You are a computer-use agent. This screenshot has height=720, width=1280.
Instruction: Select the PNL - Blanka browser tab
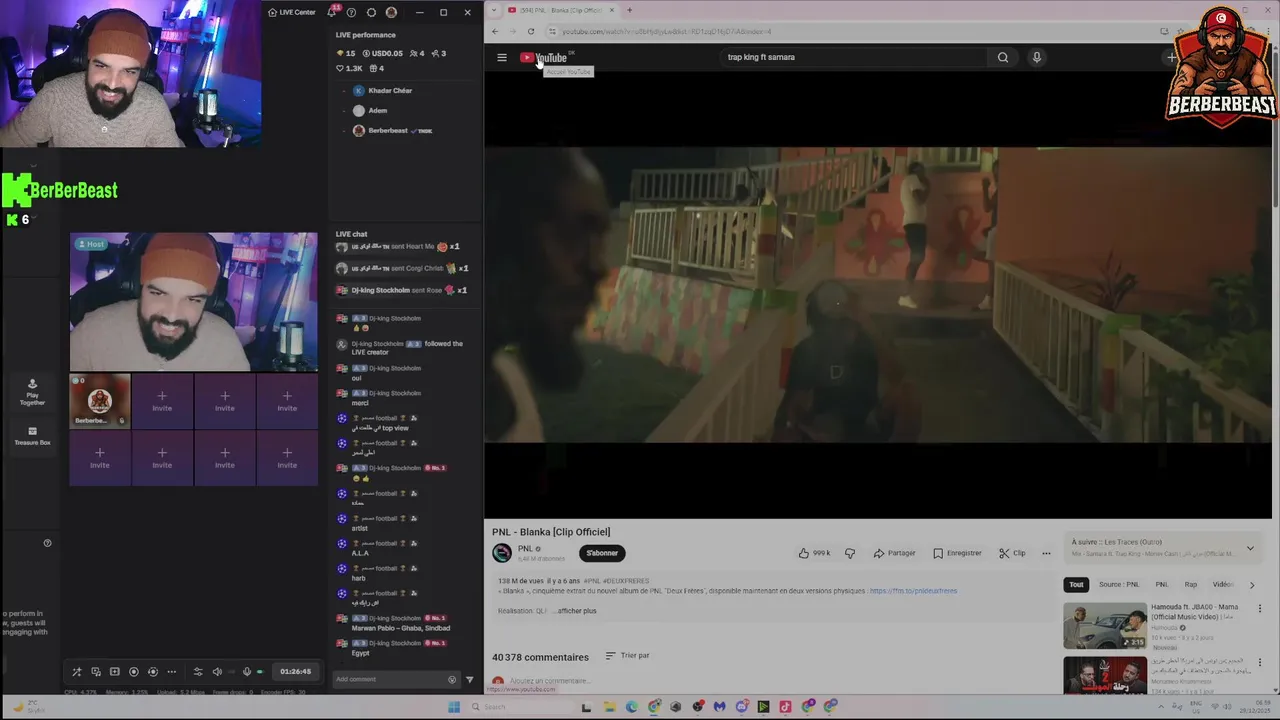click(561, 10)
